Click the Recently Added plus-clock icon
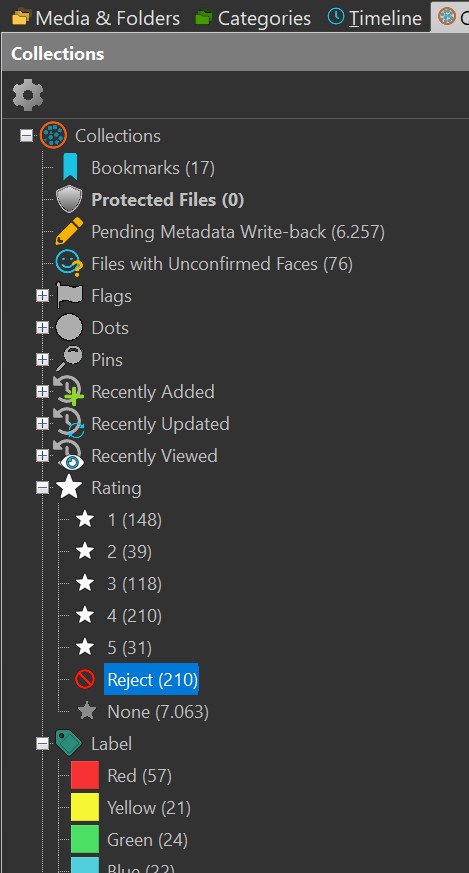The height and width of the screenshot is (873, 469). click(x=68, y=391)
